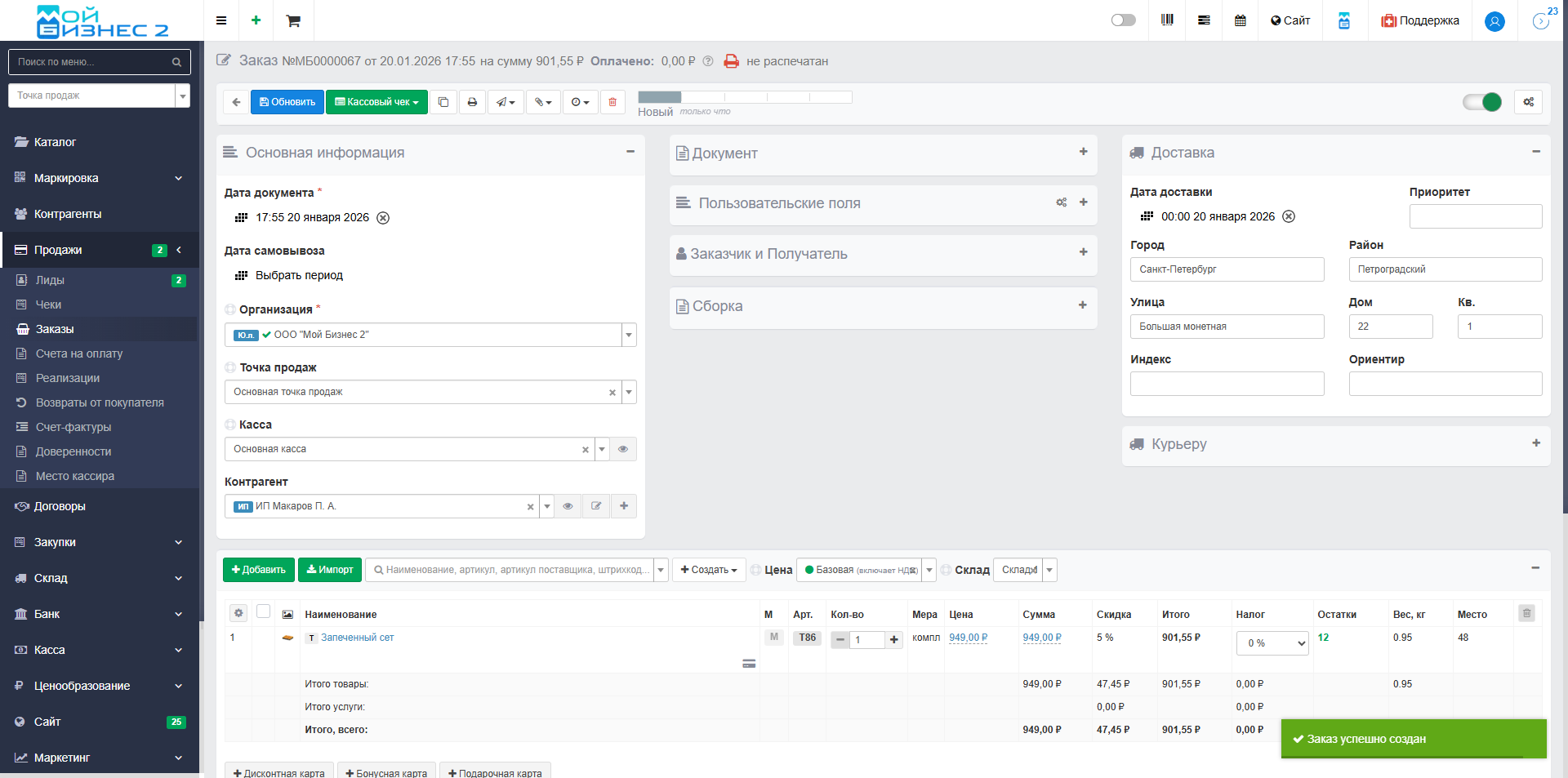This screenshot has width=1568, height=778.
Task: Open the calendar icon in top bar
Action: click(1240, 20)
